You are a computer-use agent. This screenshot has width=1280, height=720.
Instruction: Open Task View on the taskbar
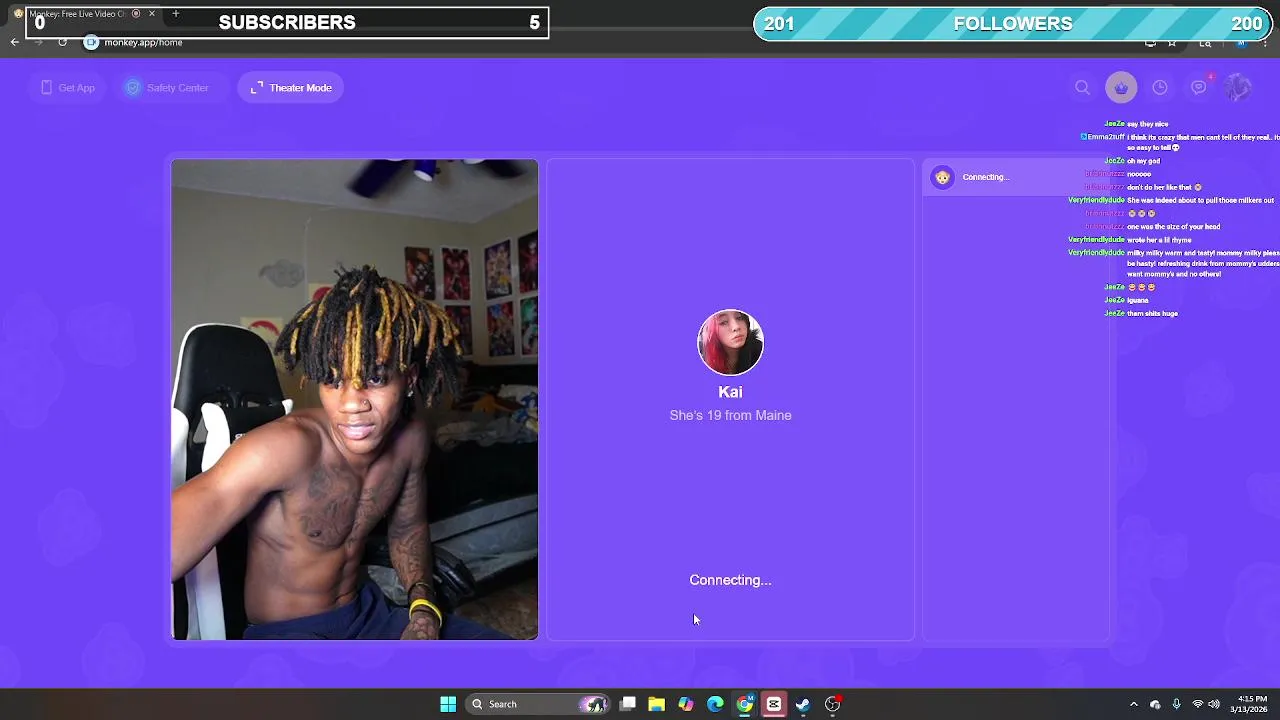click(x=628, y=704)
